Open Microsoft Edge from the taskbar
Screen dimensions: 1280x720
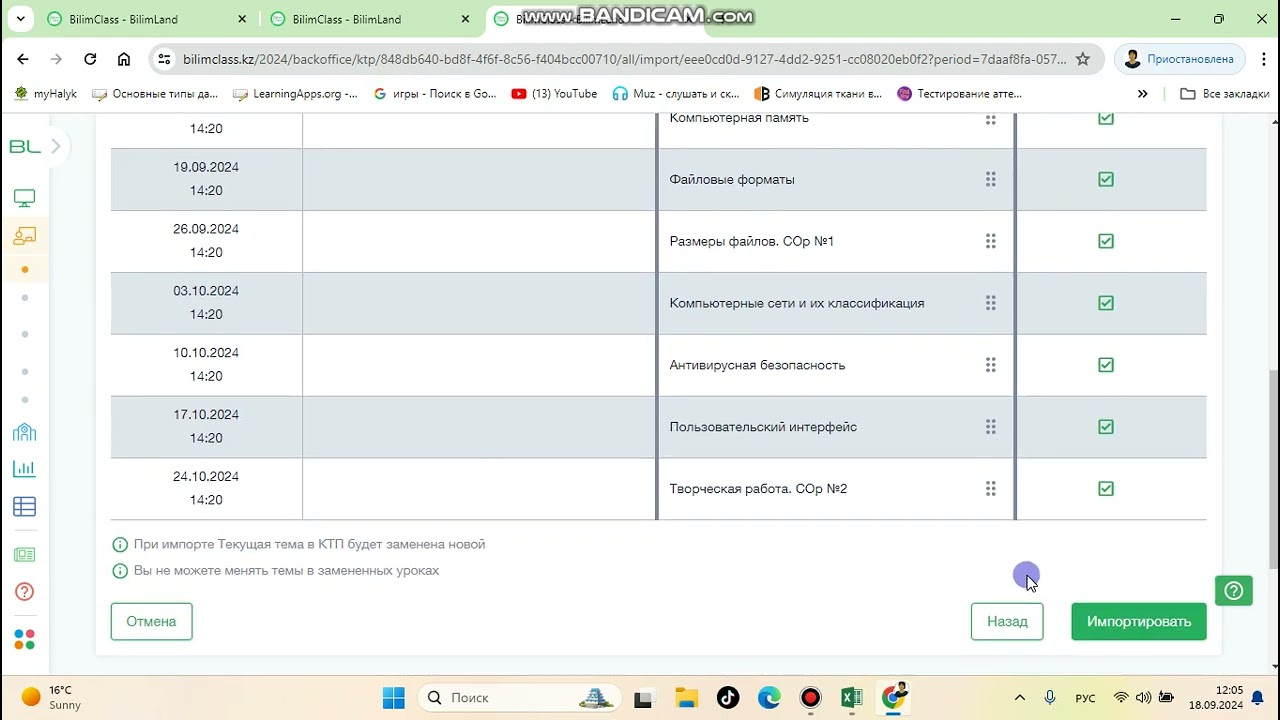pyautogui.click(x=769, y=698)
